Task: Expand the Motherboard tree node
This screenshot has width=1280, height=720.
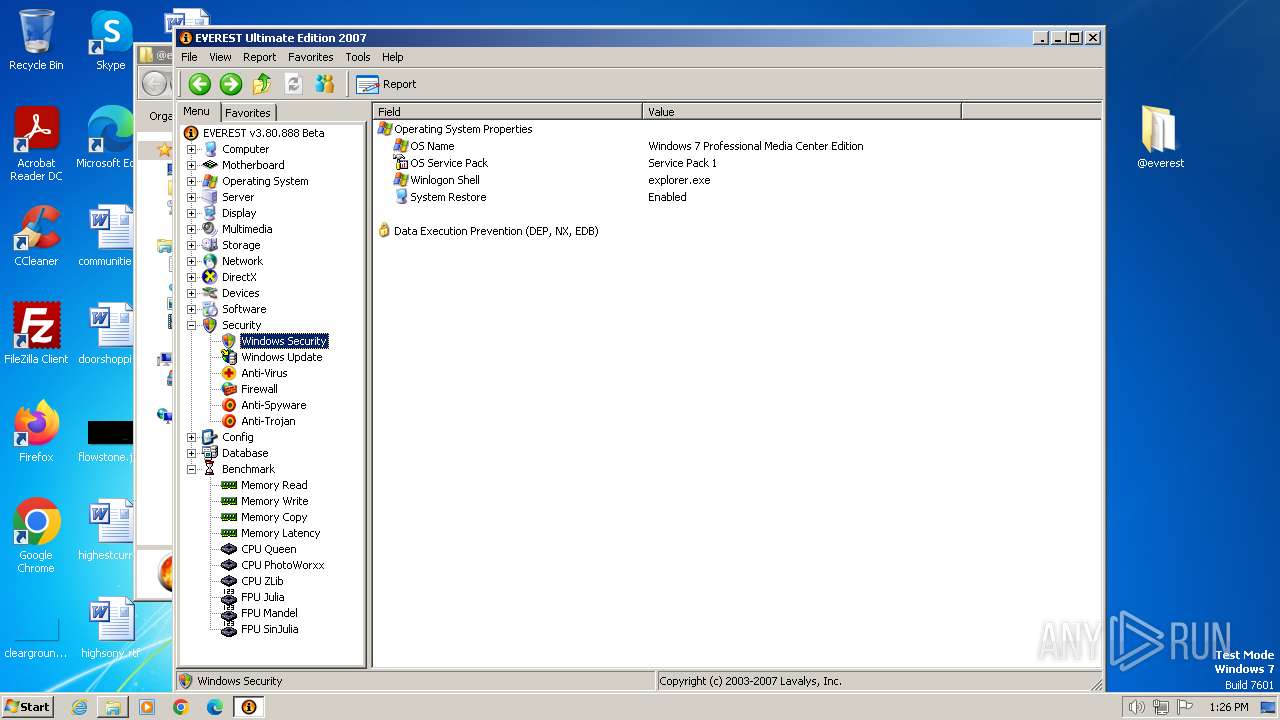Action: [x=192, y=165]
